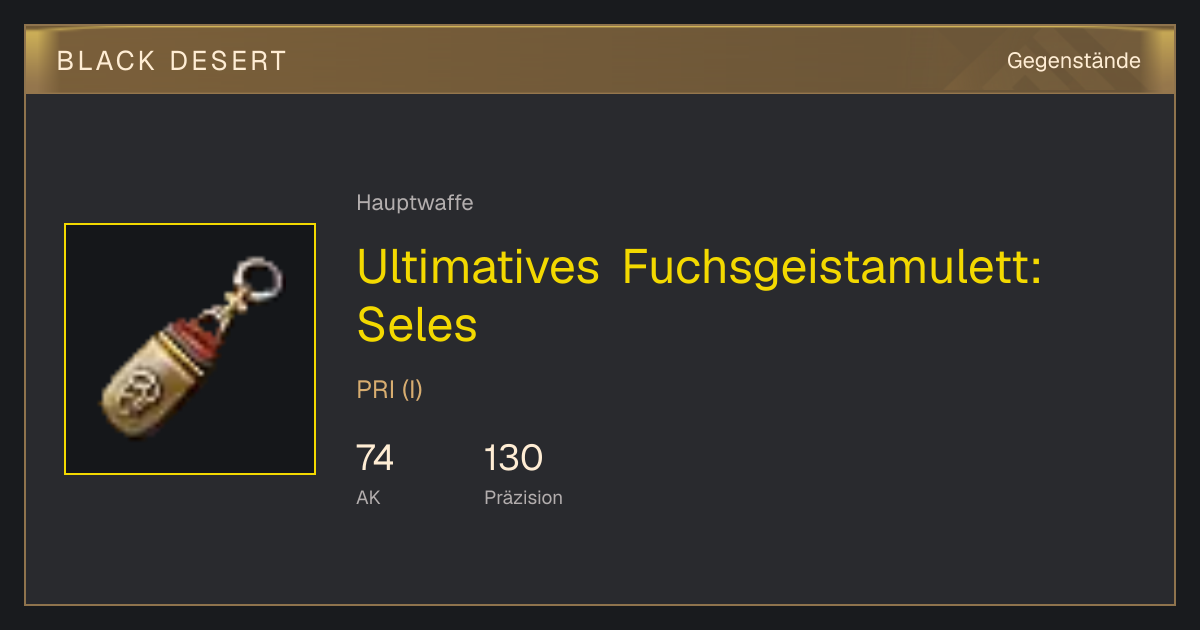Click the word Ultimatives in the title
Screen dimensions: 1200x630
(478, 268)
